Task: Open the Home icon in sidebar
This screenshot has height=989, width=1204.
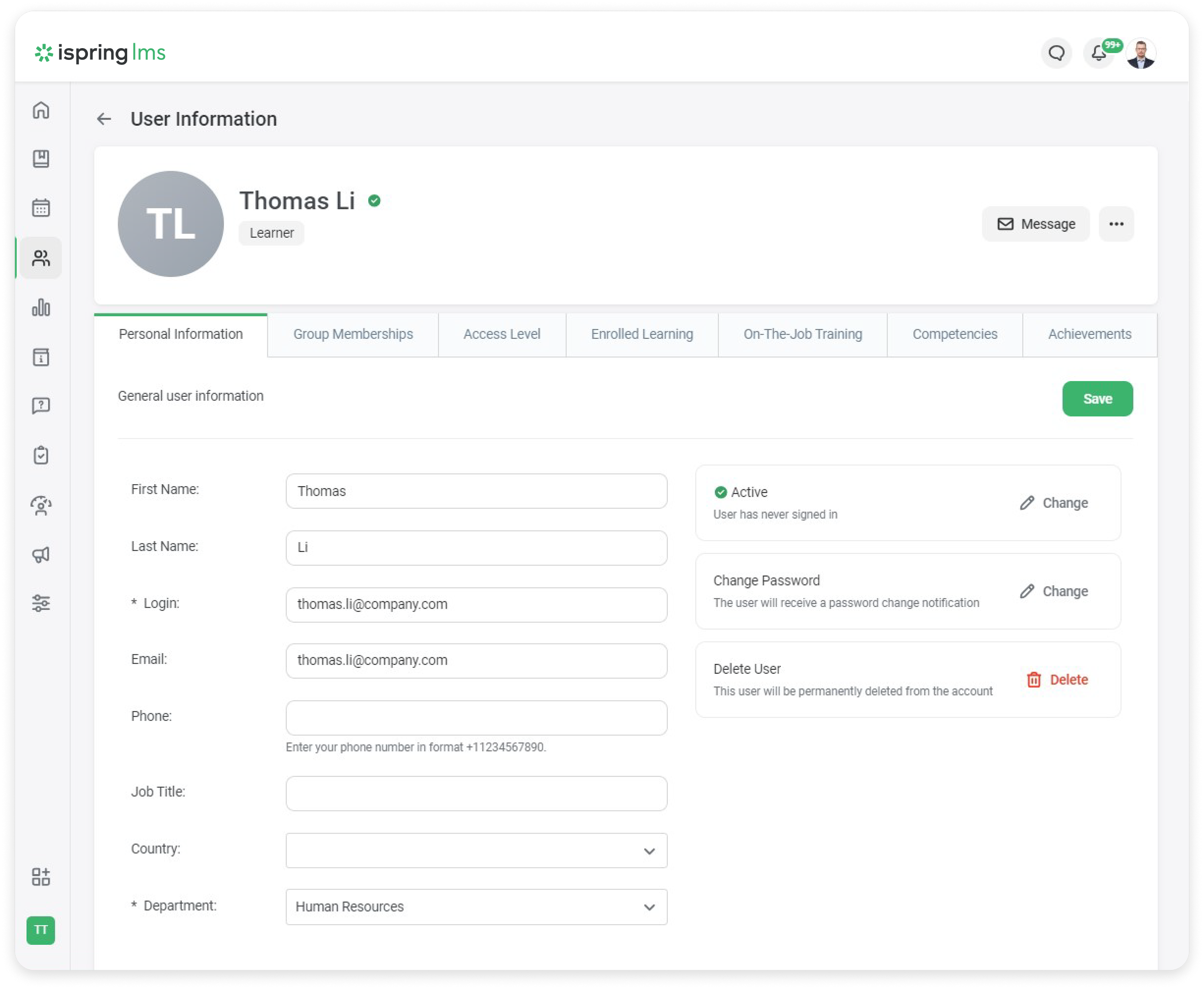Action: tap(41, 110)
